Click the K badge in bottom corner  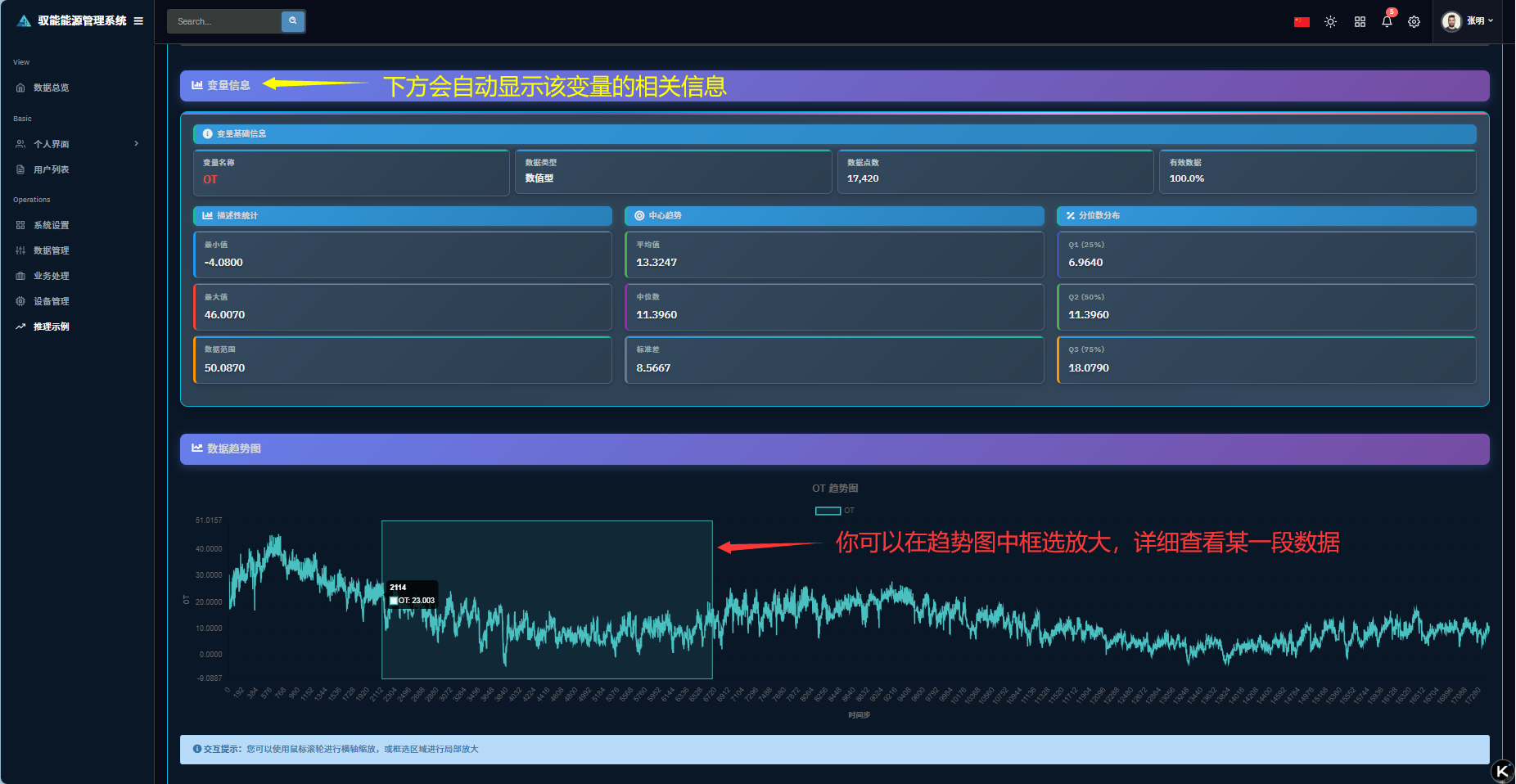point(1502,771)
